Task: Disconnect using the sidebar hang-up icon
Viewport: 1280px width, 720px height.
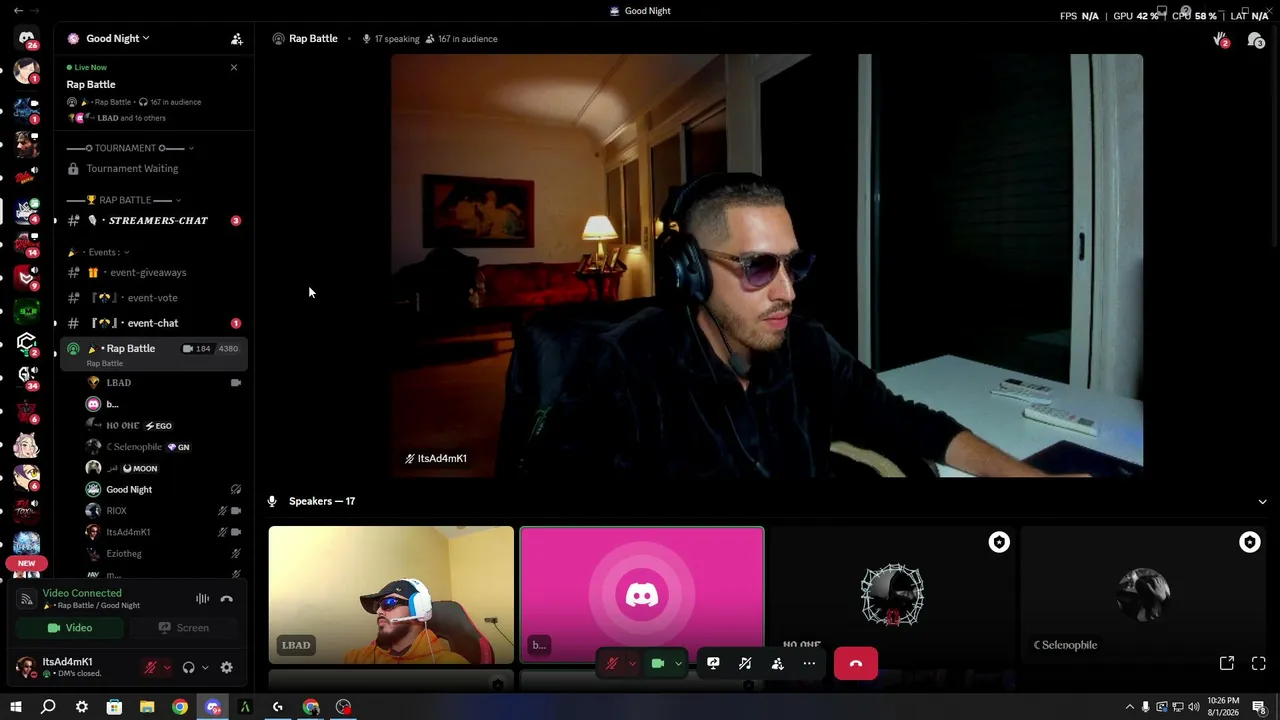Action: pyautogui.click(x=227, y=599)
